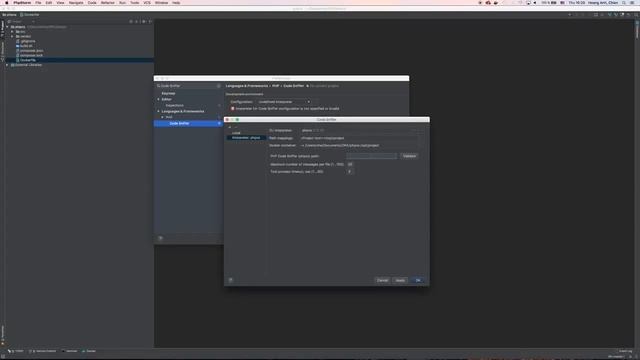Click the Code Sniffer breadcrumb in Preferences

click(293, 86)
